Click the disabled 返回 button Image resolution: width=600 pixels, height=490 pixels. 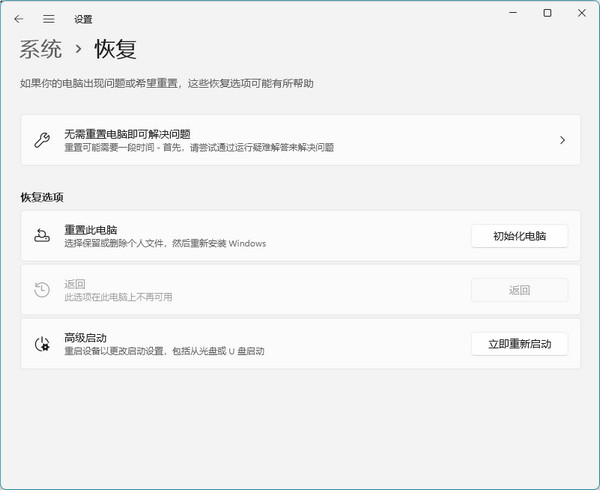[x=519, y=290]
